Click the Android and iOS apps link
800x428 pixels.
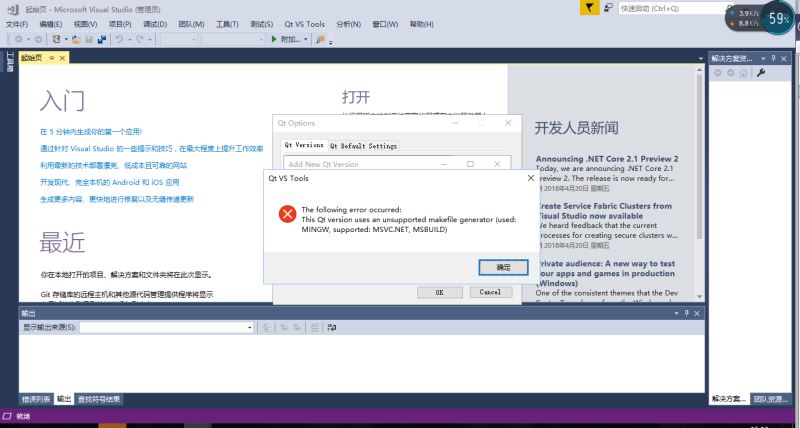coord(110,182)
